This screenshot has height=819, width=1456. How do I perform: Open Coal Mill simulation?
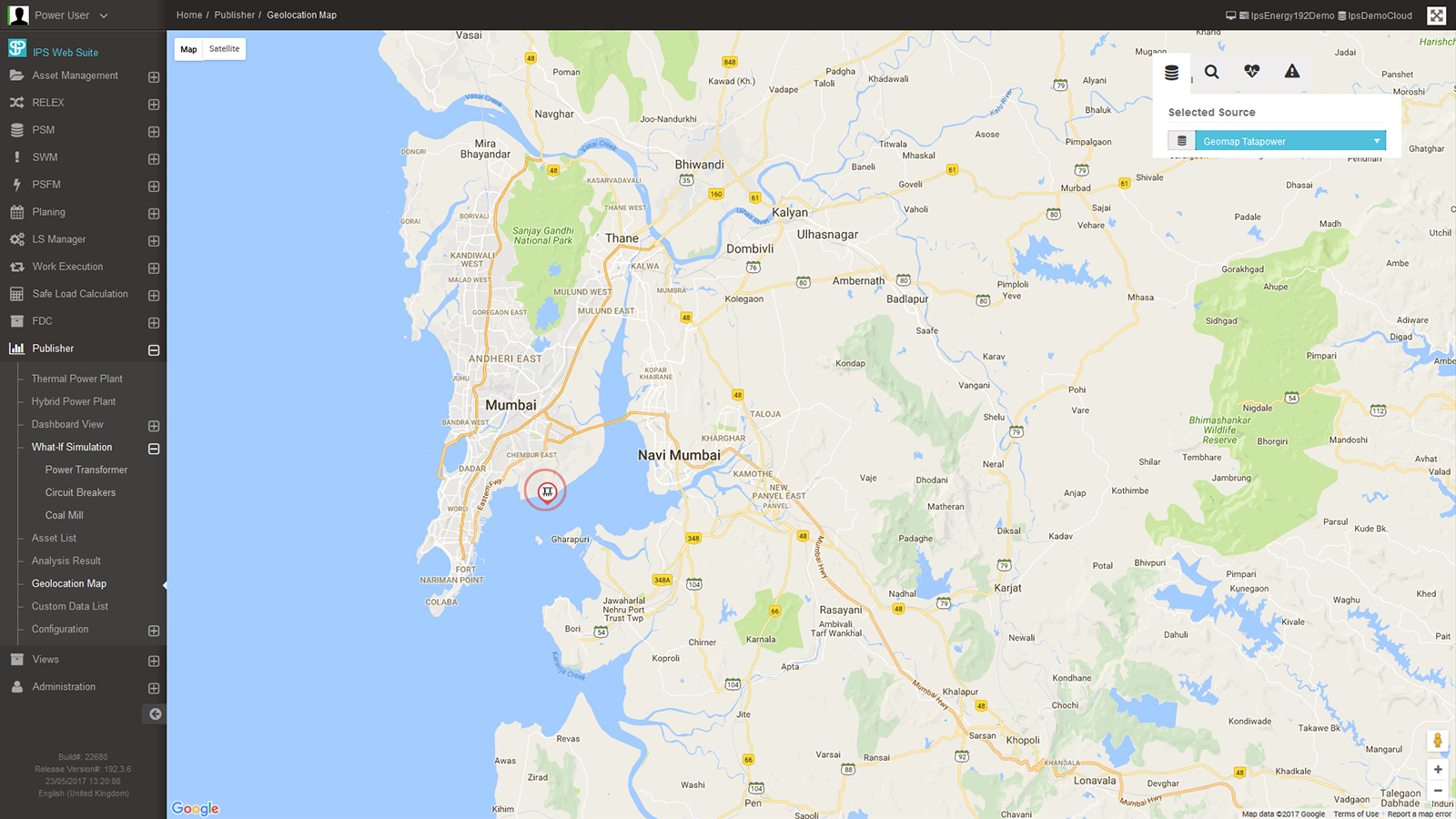65,515
